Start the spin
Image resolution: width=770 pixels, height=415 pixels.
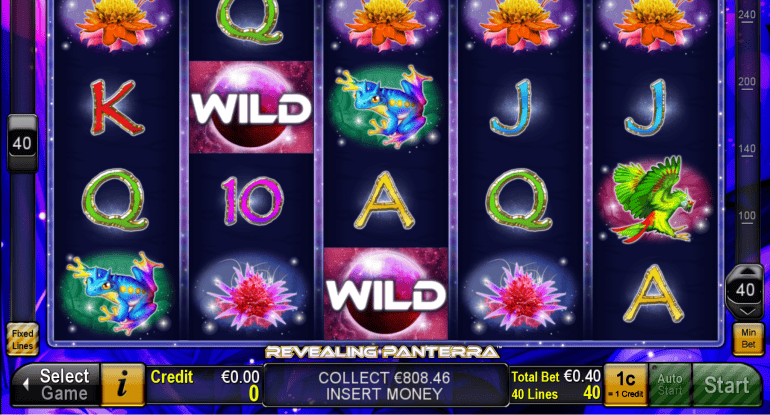click(x=726, y=385)
